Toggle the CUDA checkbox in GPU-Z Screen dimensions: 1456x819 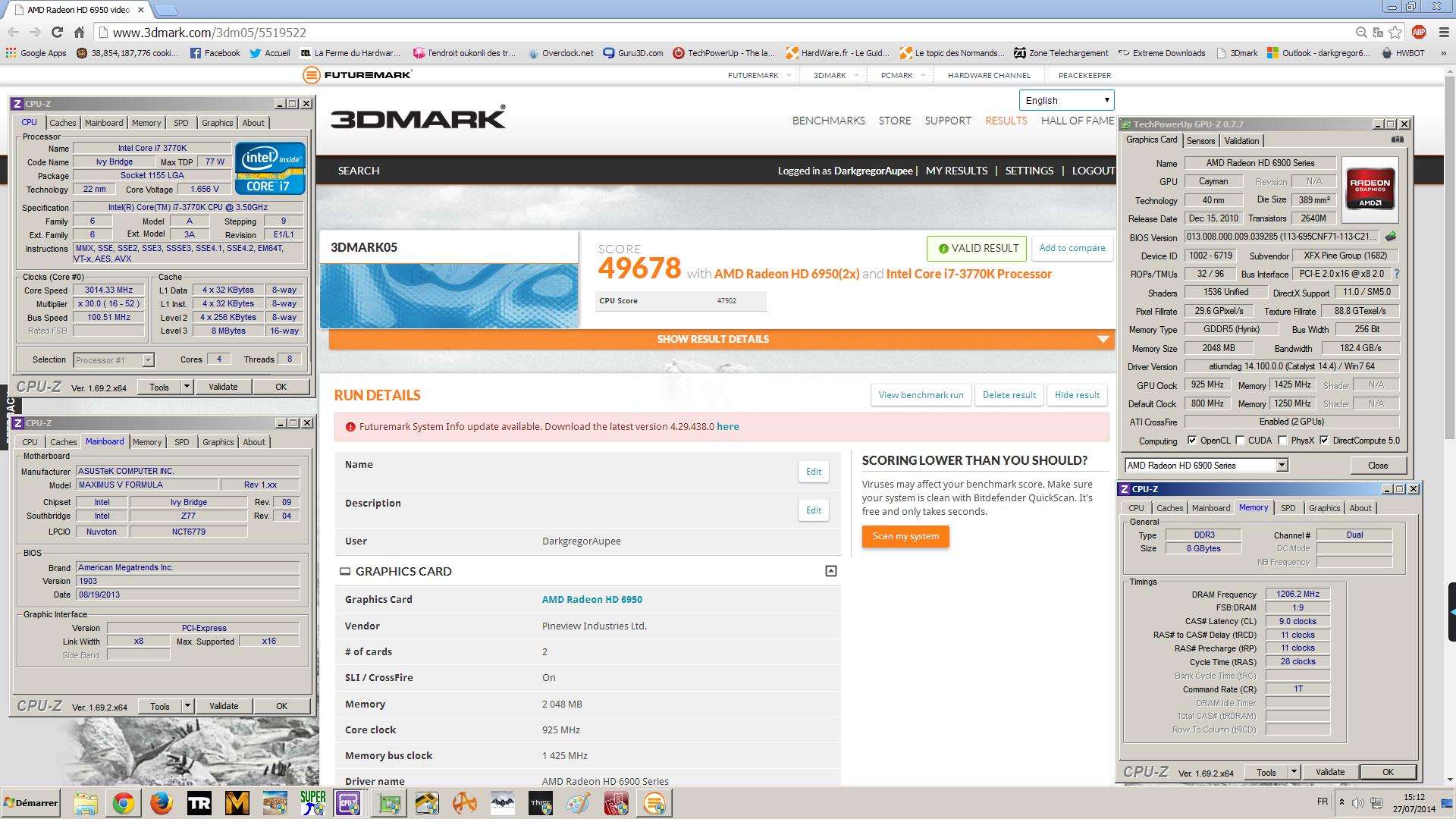point(1240,440)
